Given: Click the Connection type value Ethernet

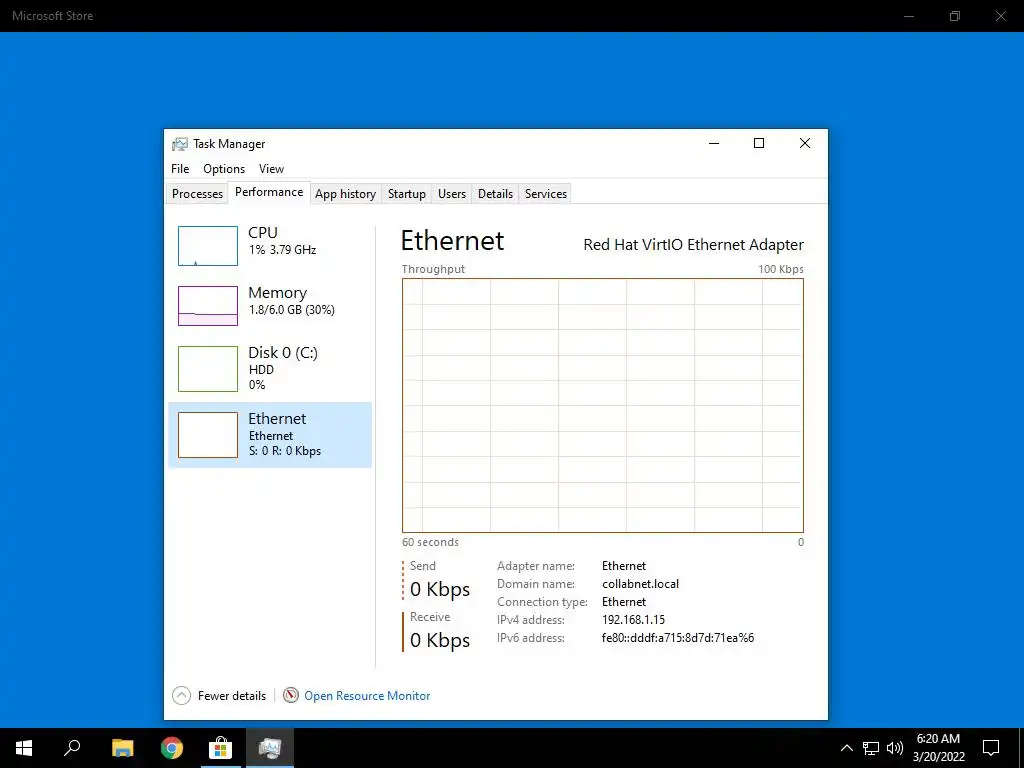Looking at the screenshot, I should point(624,602).
